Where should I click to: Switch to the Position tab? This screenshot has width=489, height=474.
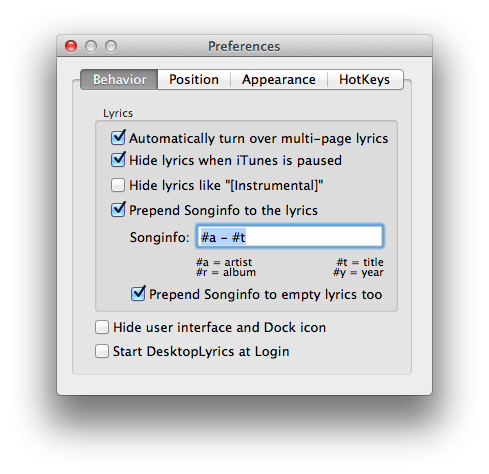pos(194,80)
